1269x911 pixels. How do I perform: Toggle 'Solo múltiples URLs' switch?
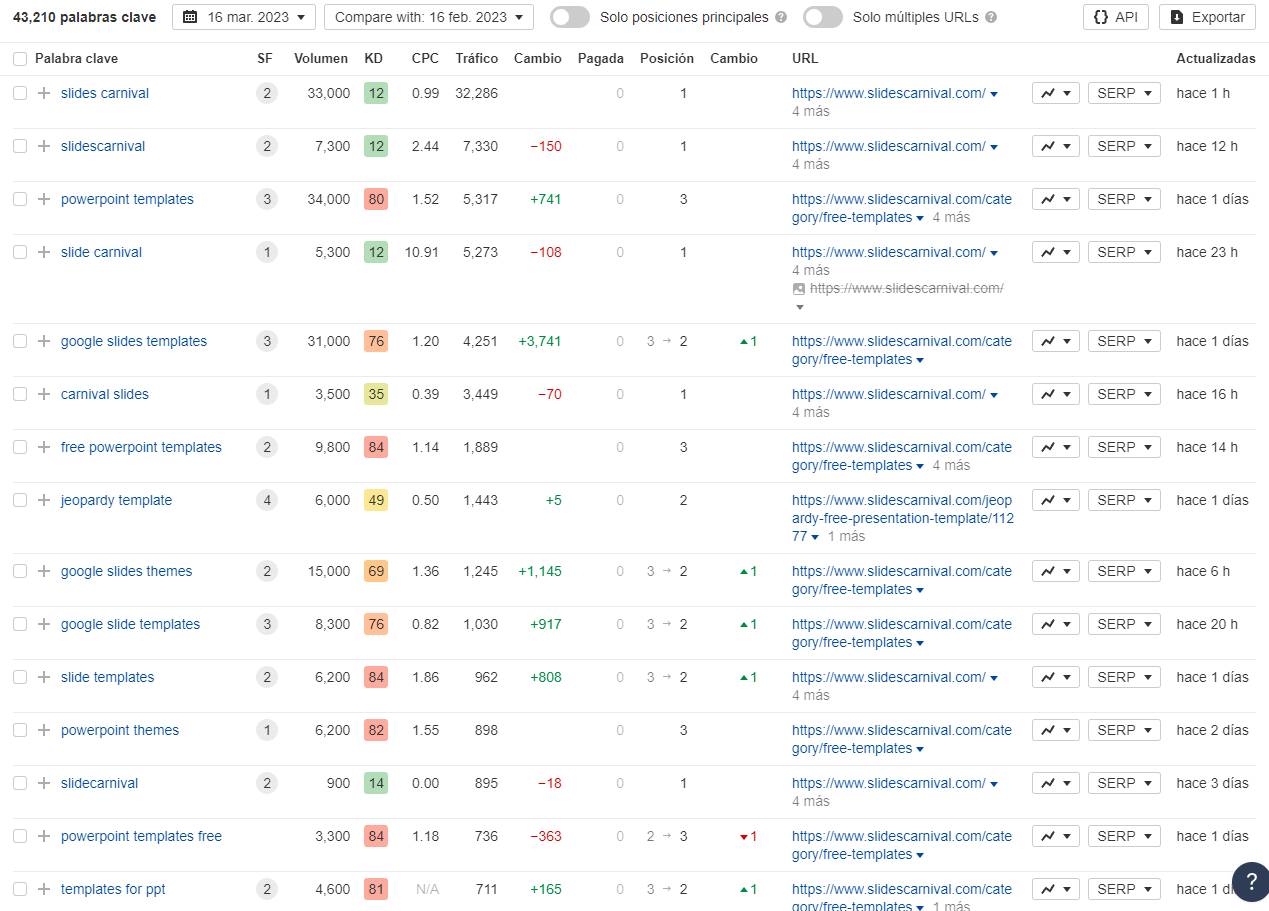pyautogui.click(x=823, y=17)
